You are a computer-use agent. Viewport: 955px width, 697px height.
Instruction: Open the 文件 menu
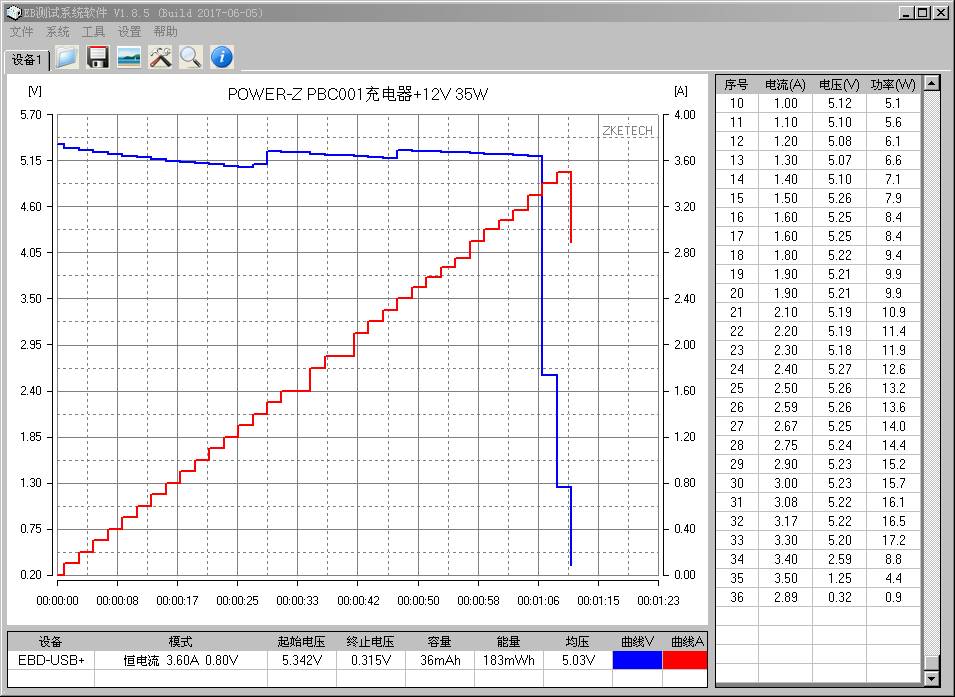(x=22, y=32)
